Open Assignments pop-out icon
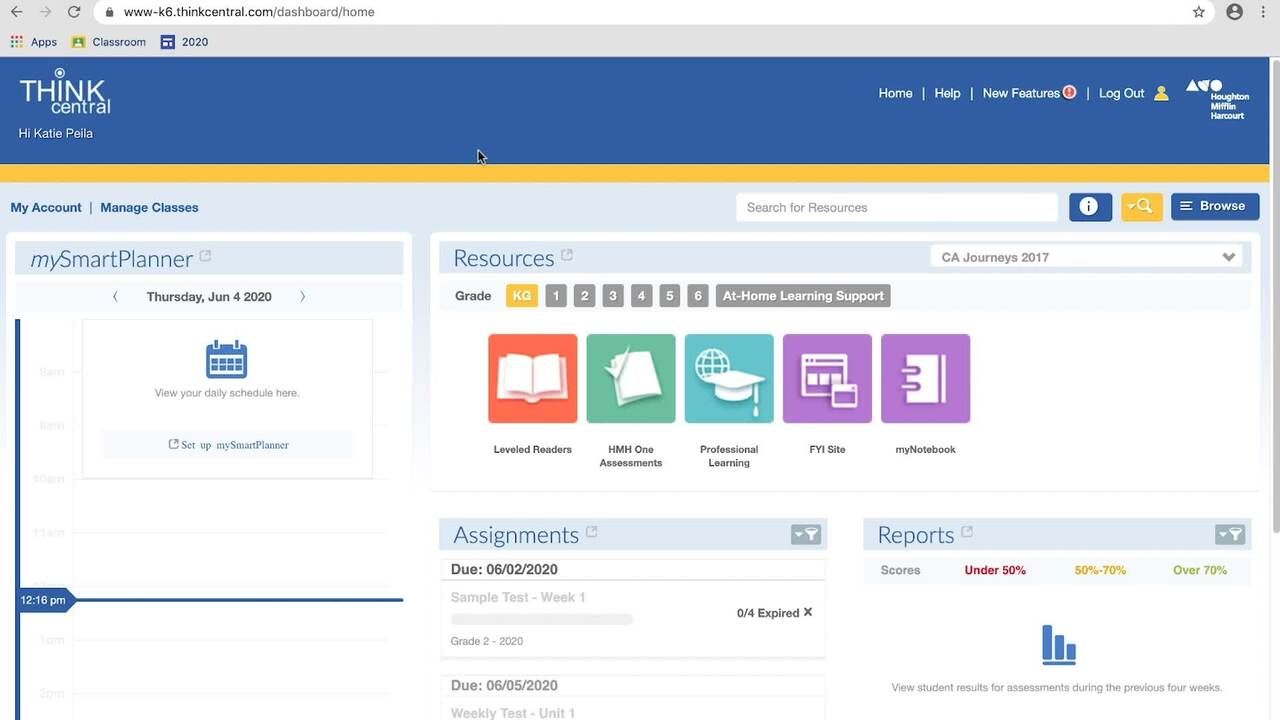Image resolution: width=1280 pixels, height=720 pixels. click(592, 532)
